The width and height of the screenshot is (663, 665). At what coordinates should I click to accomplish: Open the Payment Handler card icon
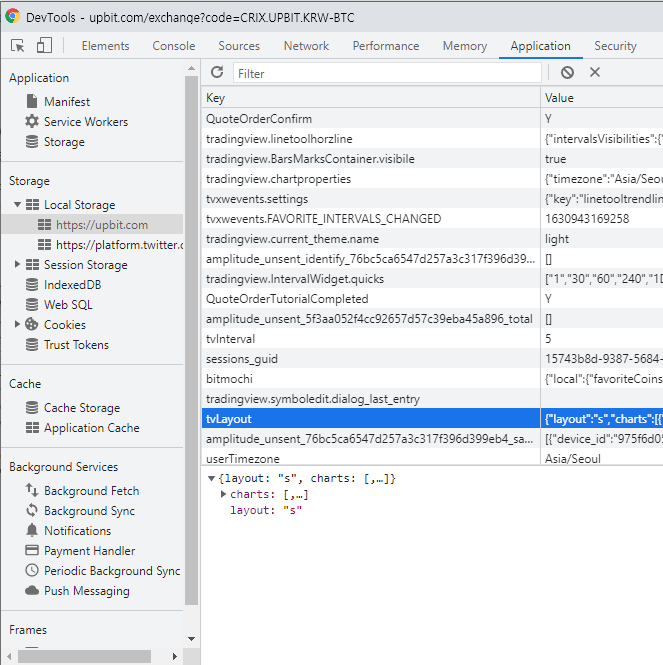[x=32, y=550]
